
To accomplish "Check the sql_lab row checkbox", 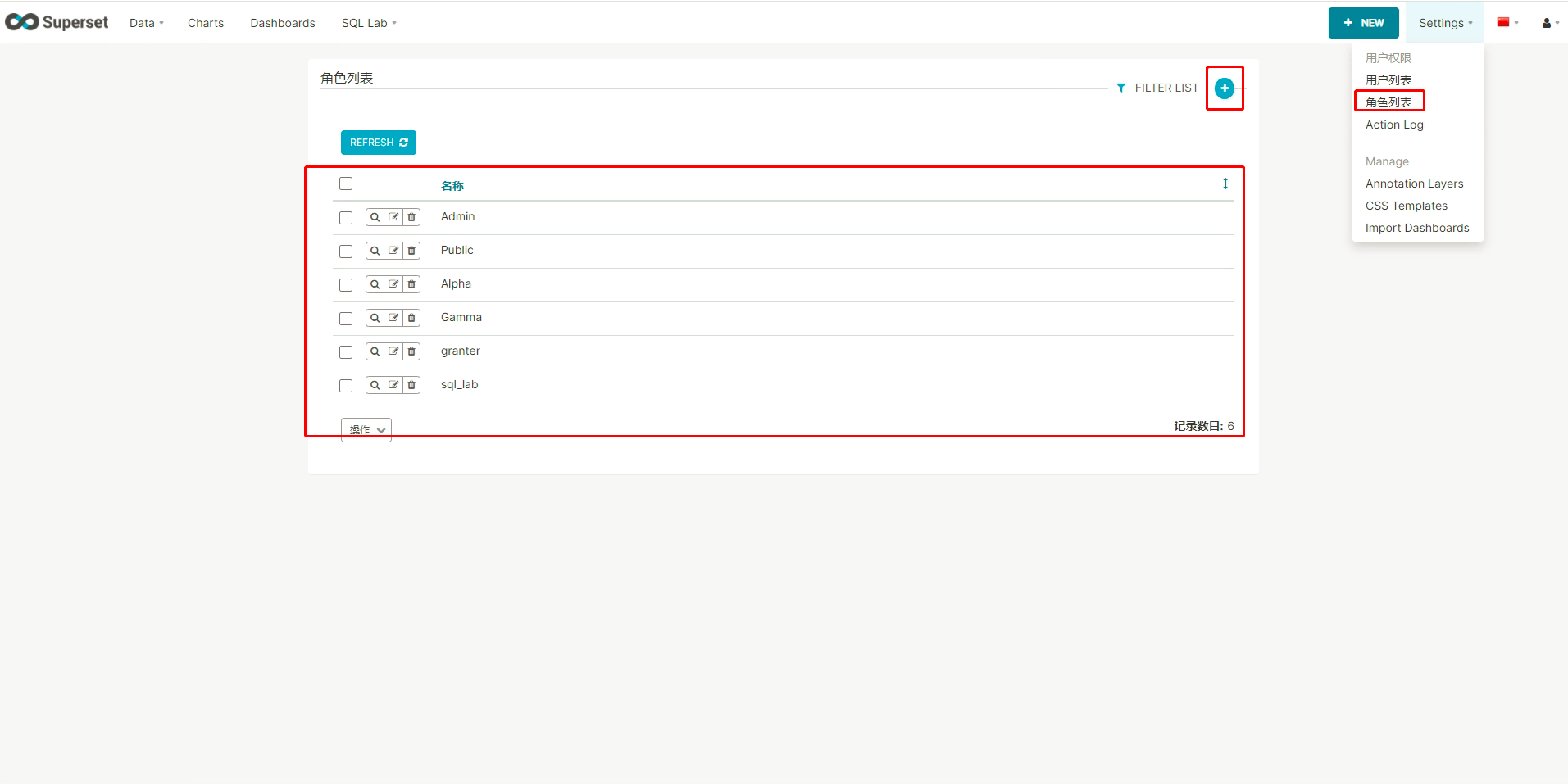I will (346, 386).
